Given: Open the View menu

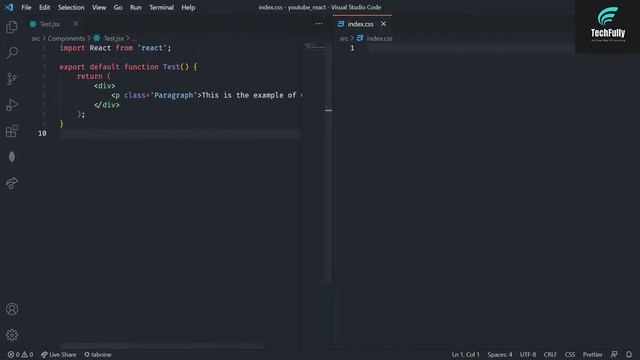Looking at the screenshot, I should click(99, 7).
